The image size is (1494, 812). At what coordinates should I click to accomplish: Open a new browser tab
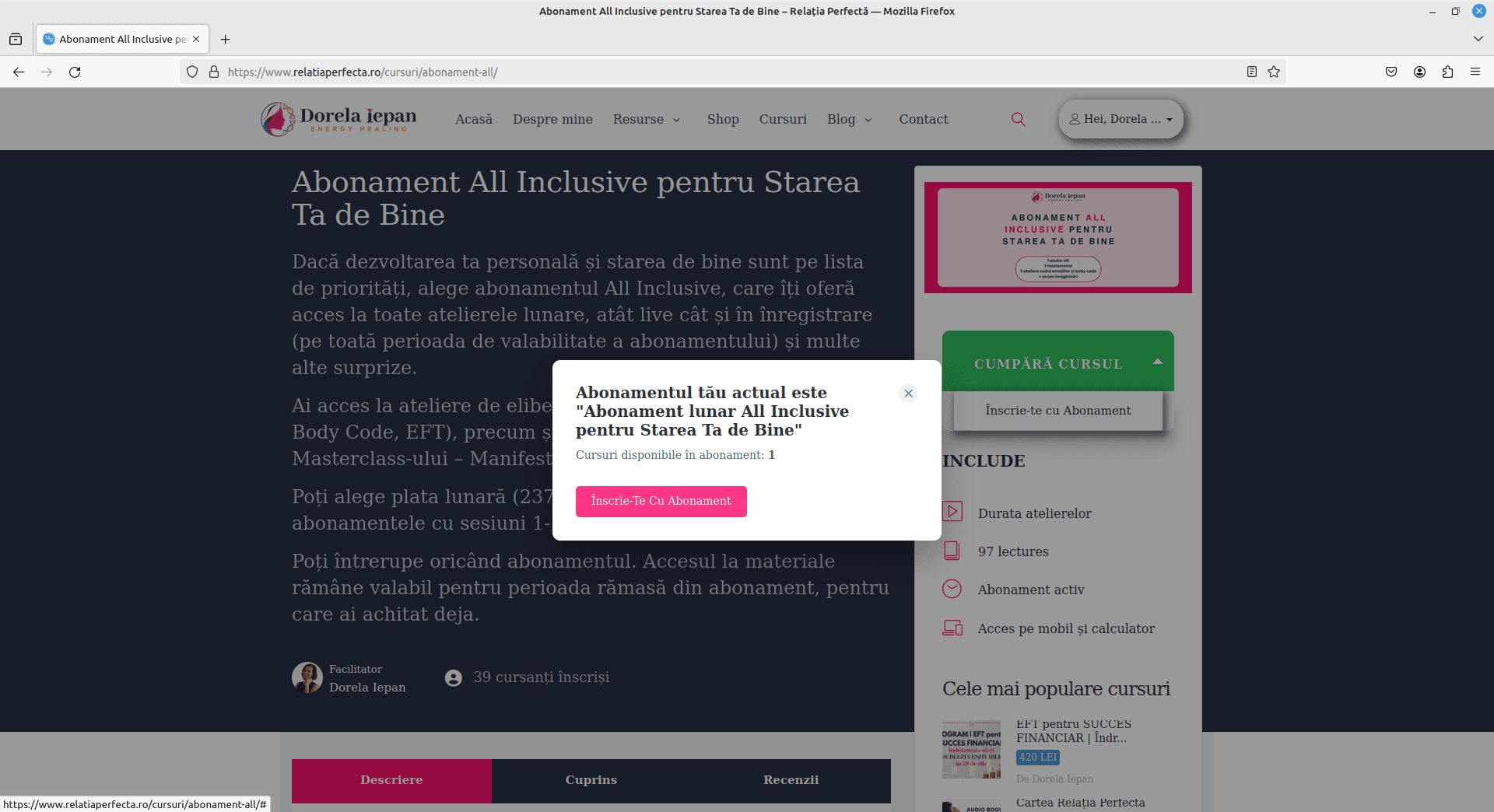point(225,39)
